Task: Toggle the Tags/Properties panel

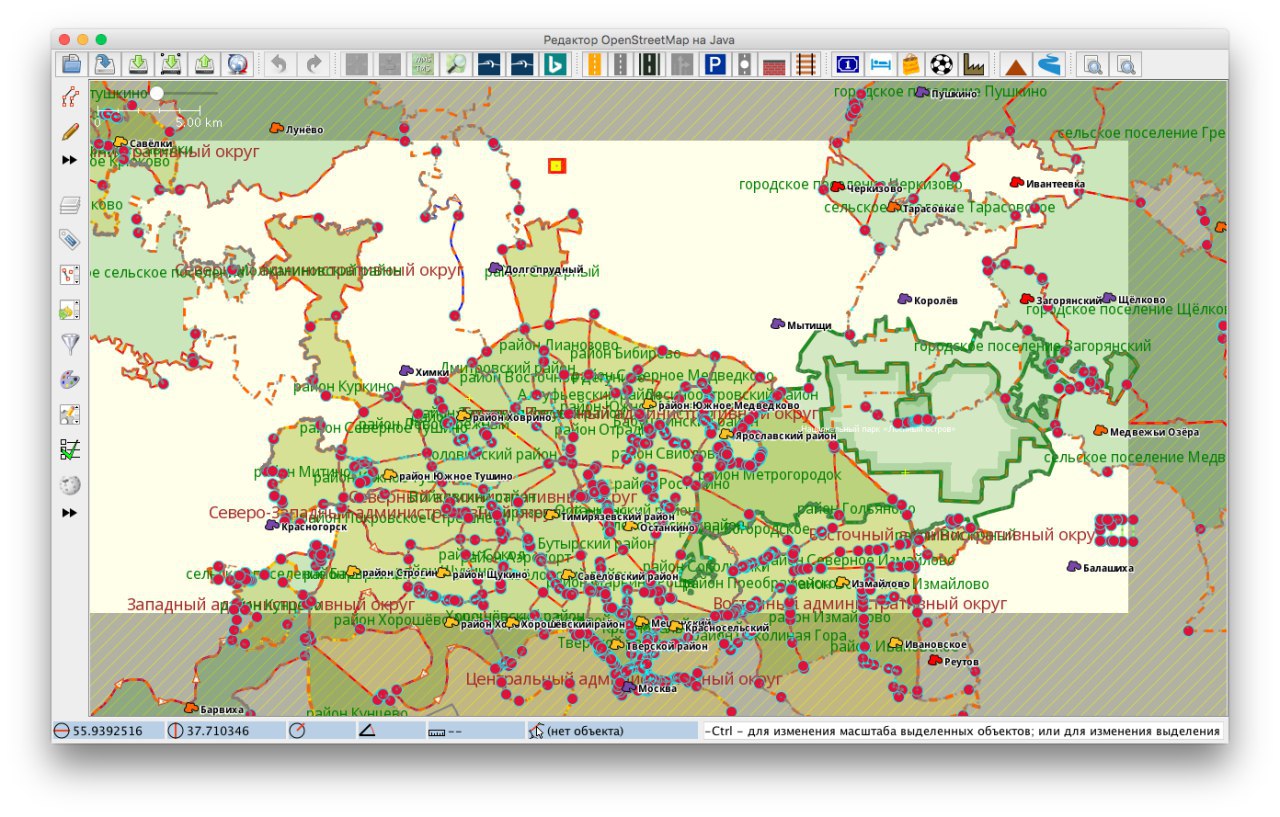Action: tap(69, 240)
